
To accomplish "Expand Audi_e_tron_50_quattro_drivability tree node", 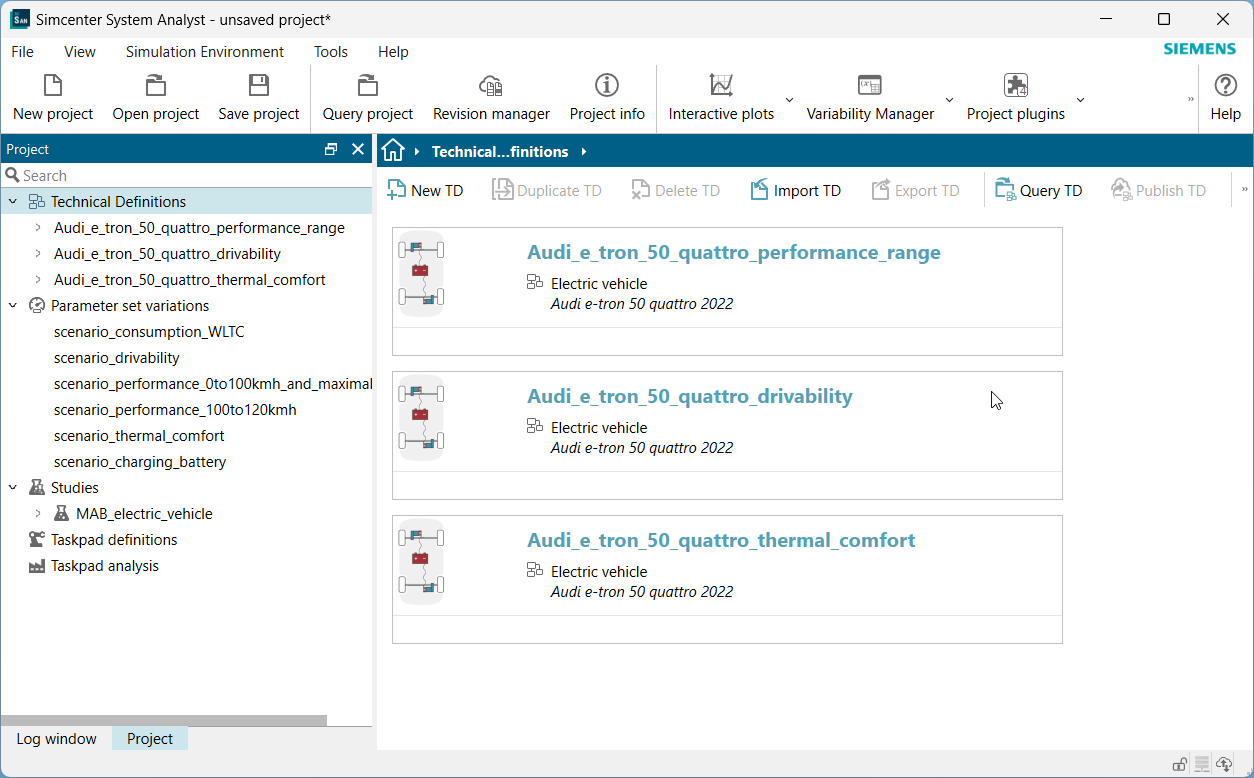I will pos(38,254).
